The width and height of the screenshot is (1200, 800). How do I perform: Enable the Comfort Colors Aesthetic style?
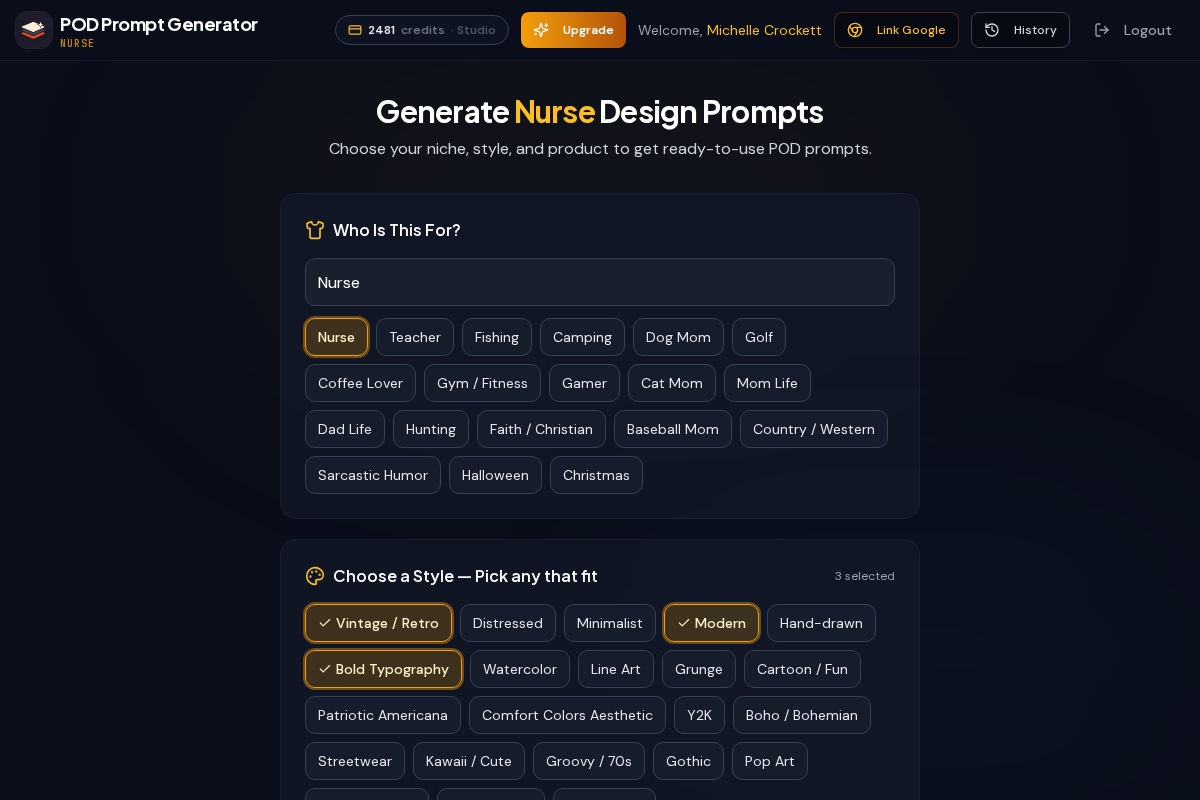coord(567,715)
